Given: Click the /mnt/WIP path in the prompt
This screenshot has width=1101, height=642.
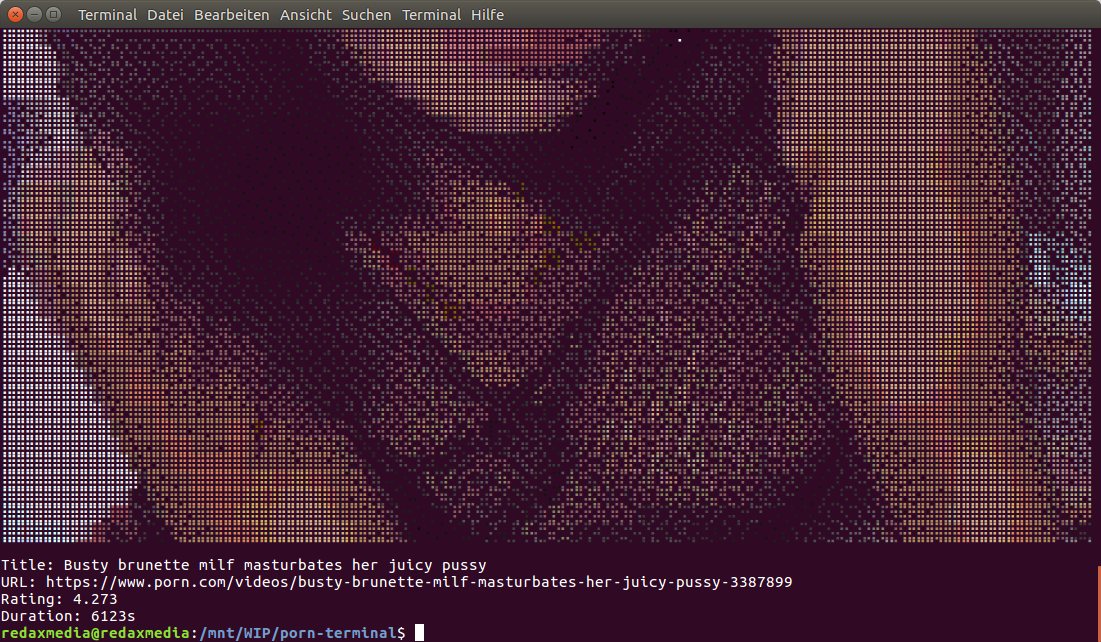Looking at the screenshot, I should click(236, 633).
